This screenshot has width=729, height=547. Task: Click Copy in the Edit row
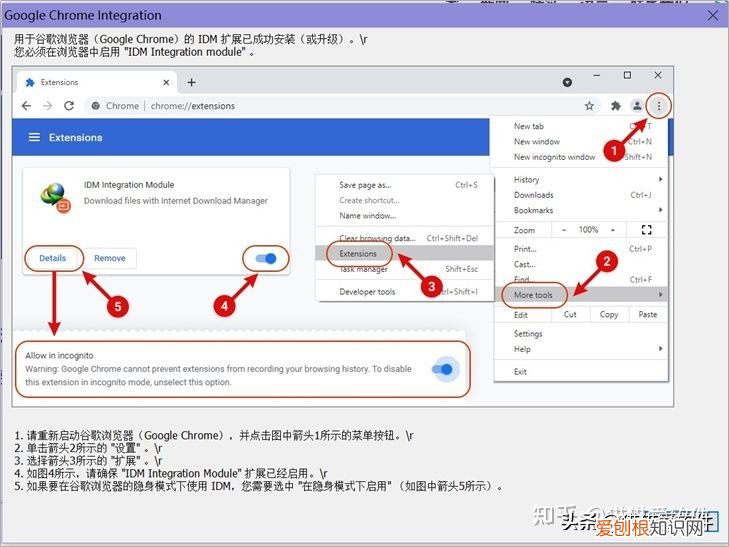click(609, 315)
